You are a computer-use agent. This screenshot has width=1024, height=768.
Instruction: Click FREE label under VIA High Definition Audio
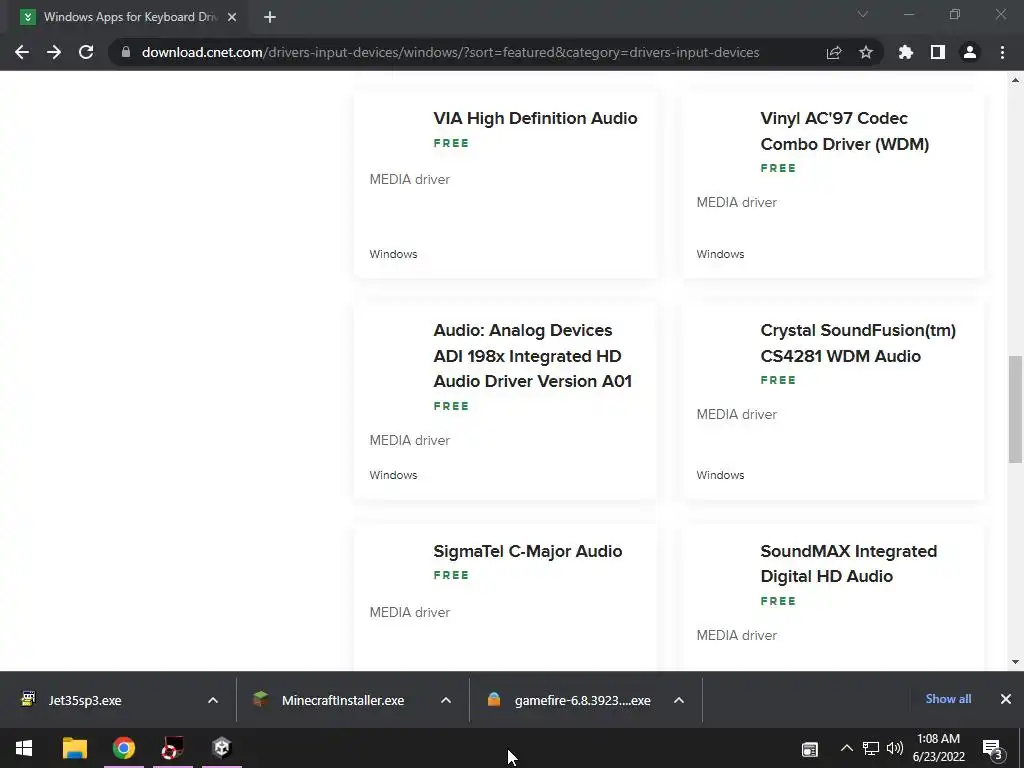451,143
